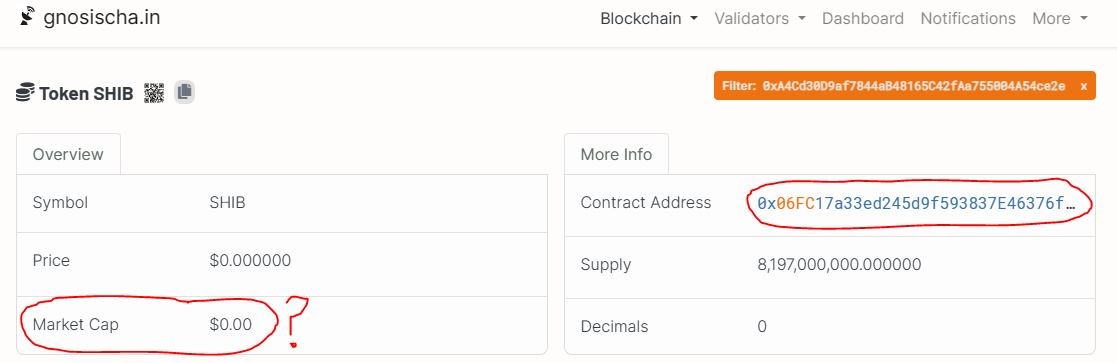1117x363 pixels.
Task: Expand the Blockchain dropdown menu
Action: click(x=649, y=19)
